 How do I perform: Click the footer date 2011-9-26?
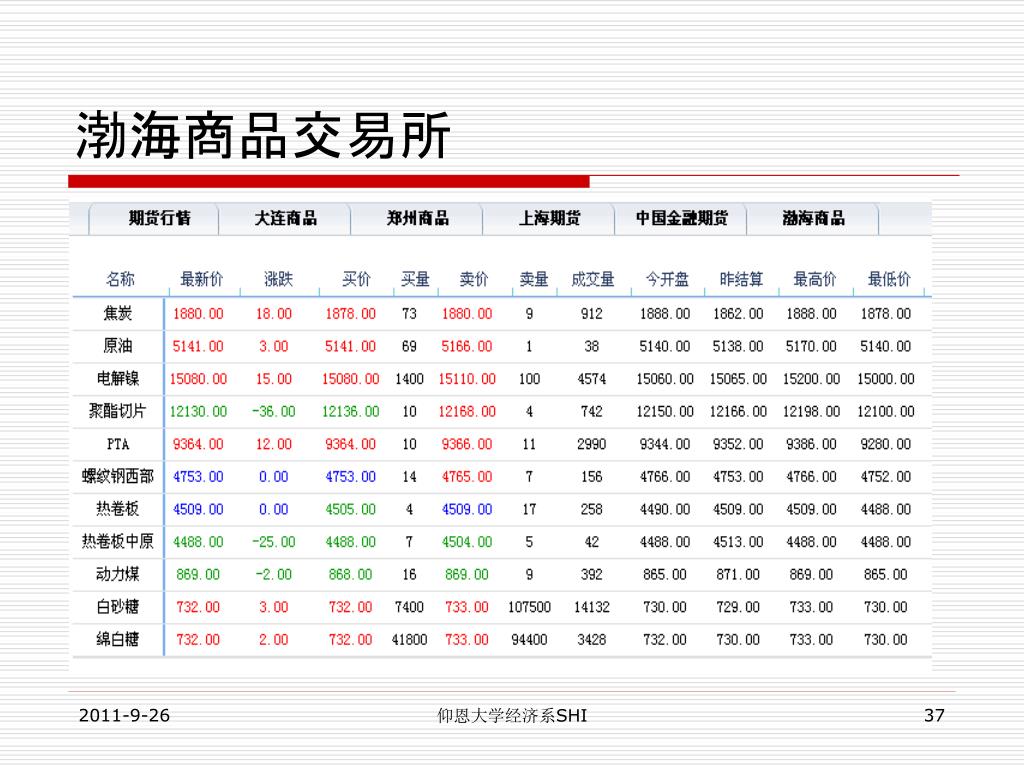point(124,716)
